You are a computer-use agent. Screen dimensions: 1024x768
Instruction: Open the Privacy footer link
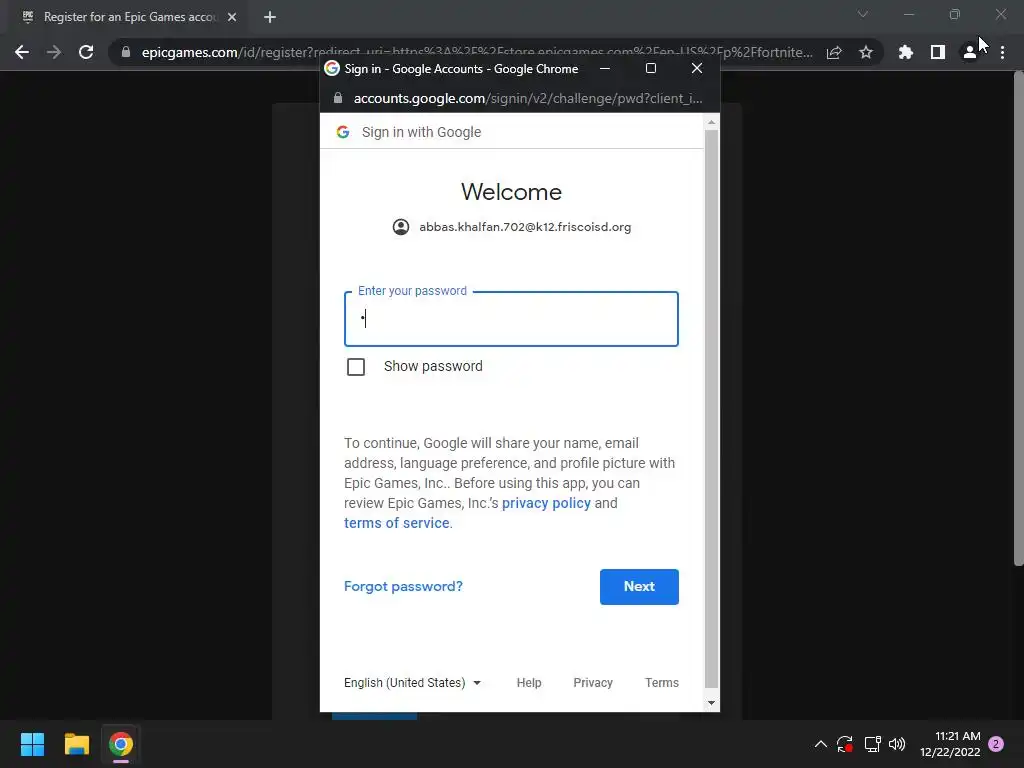pos(593,682)
